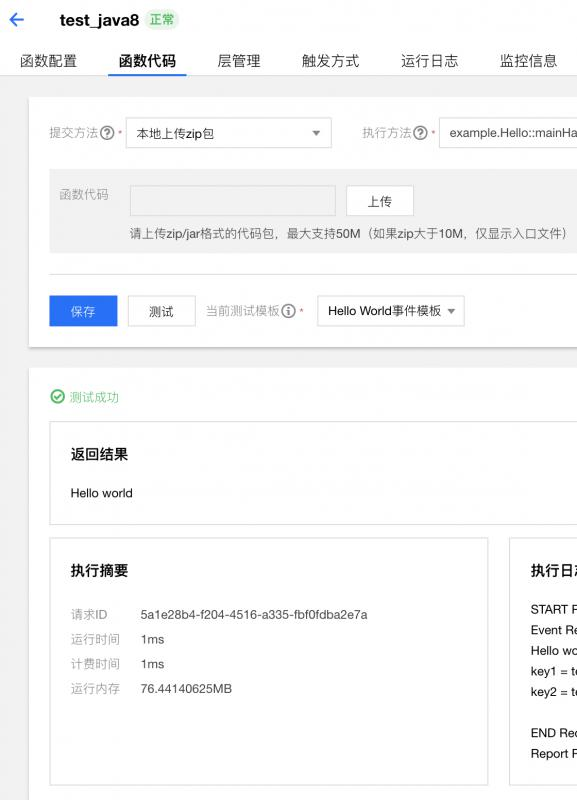
Task: Expand the Hello World事件模板 dropdown
Action: point(391,311)
